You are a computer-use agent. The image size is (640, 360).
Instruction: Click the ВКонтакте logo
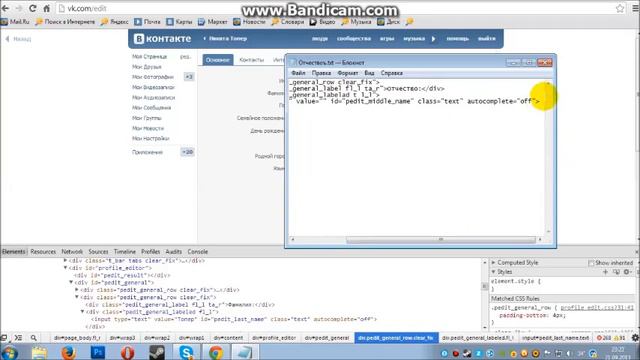(x=162, y=38)
